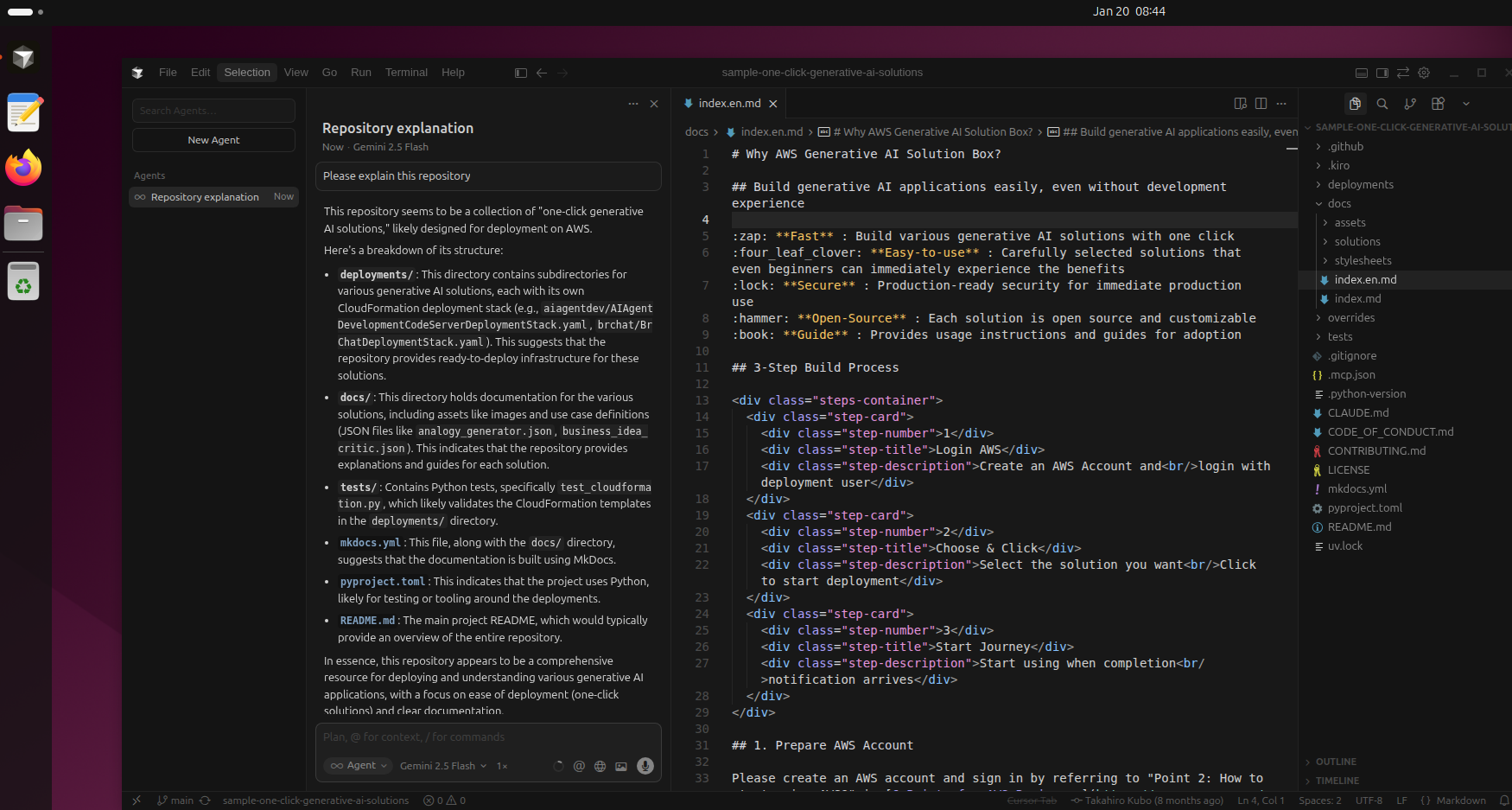Click the Search icon in sidebar

pyautogui.click(x=1382, y=104)
